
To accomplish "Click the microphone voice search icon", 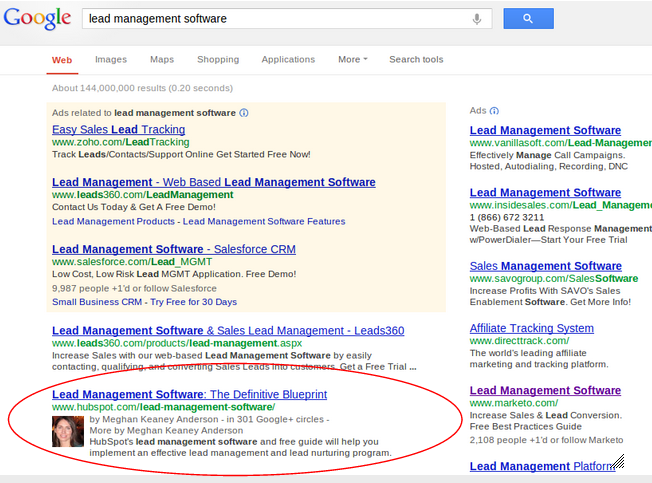I will point(477,19).
